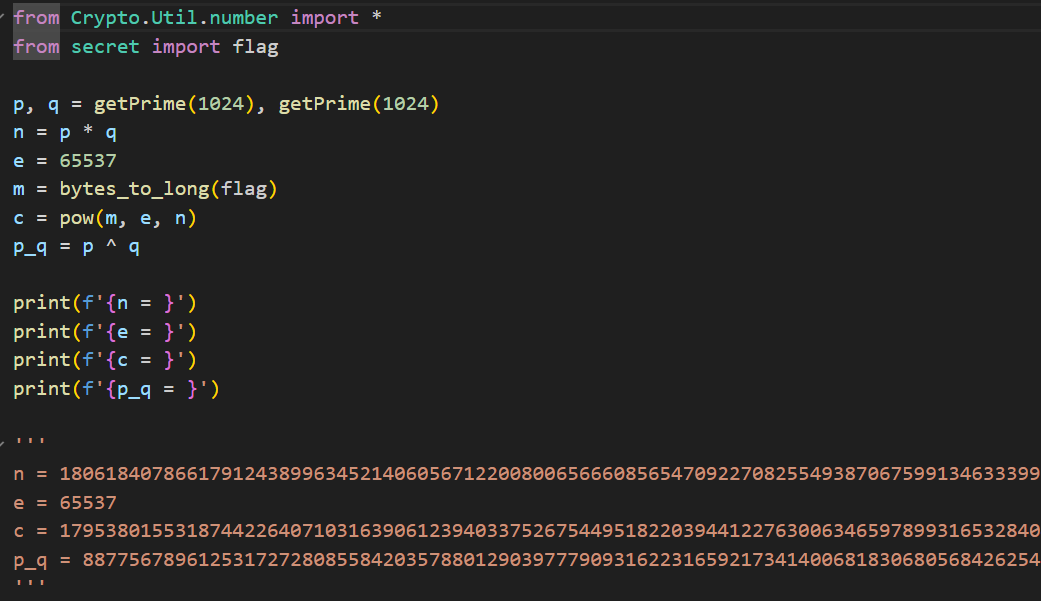Viewport: 1041px width, 601px height.
Task: Collapse the docstring fold chevron
Action: pyautogui.click(x=4, y=441)
